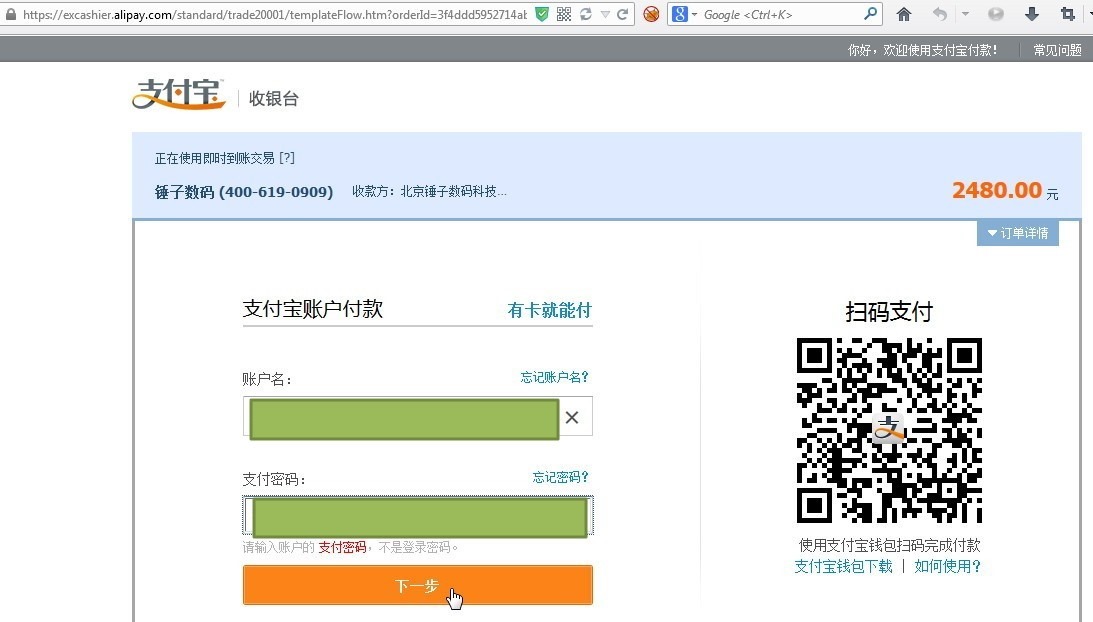
Task: Click the 扫码支付 heading
Action: coord(889,312)
